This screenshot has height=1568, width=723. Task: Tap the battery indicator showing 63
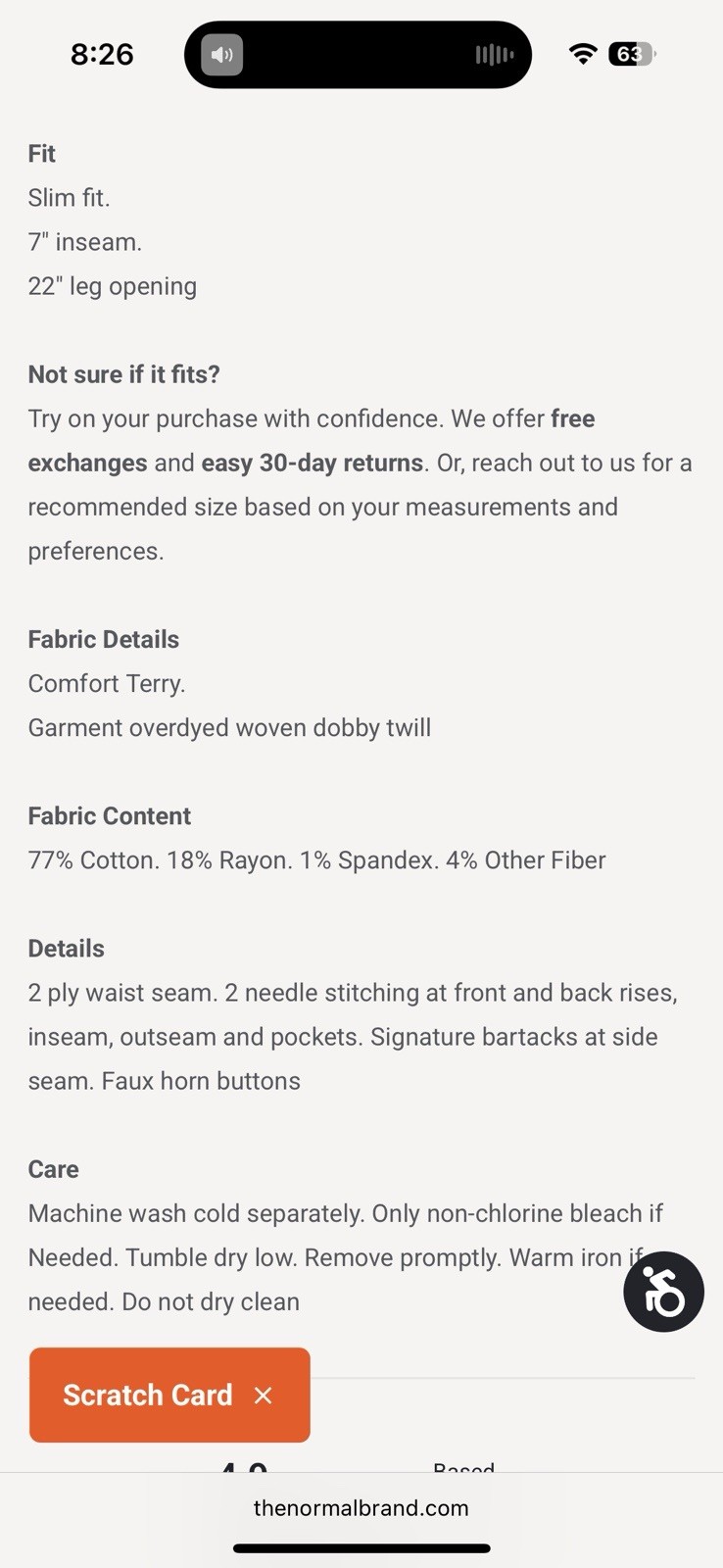(632, 54)
